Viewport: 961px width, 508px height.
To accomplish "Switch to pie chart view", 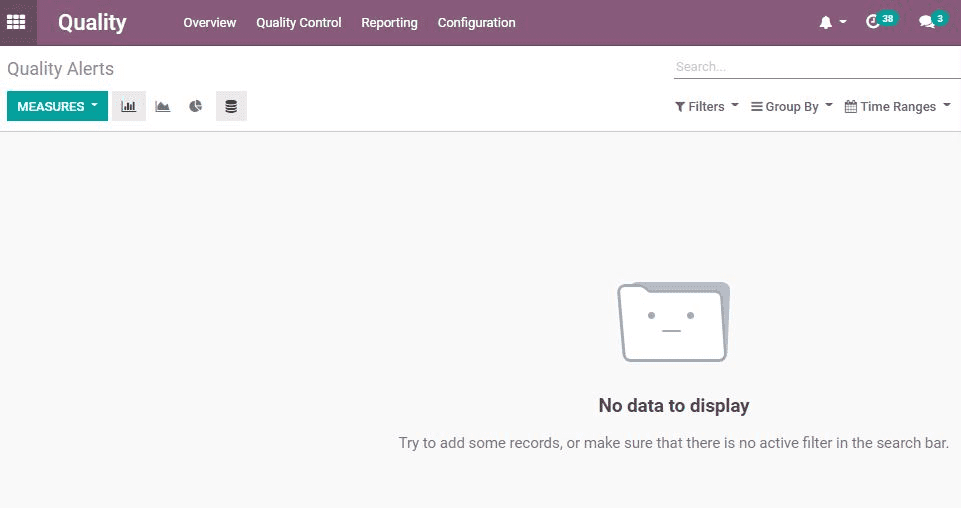I will point(196,106).
